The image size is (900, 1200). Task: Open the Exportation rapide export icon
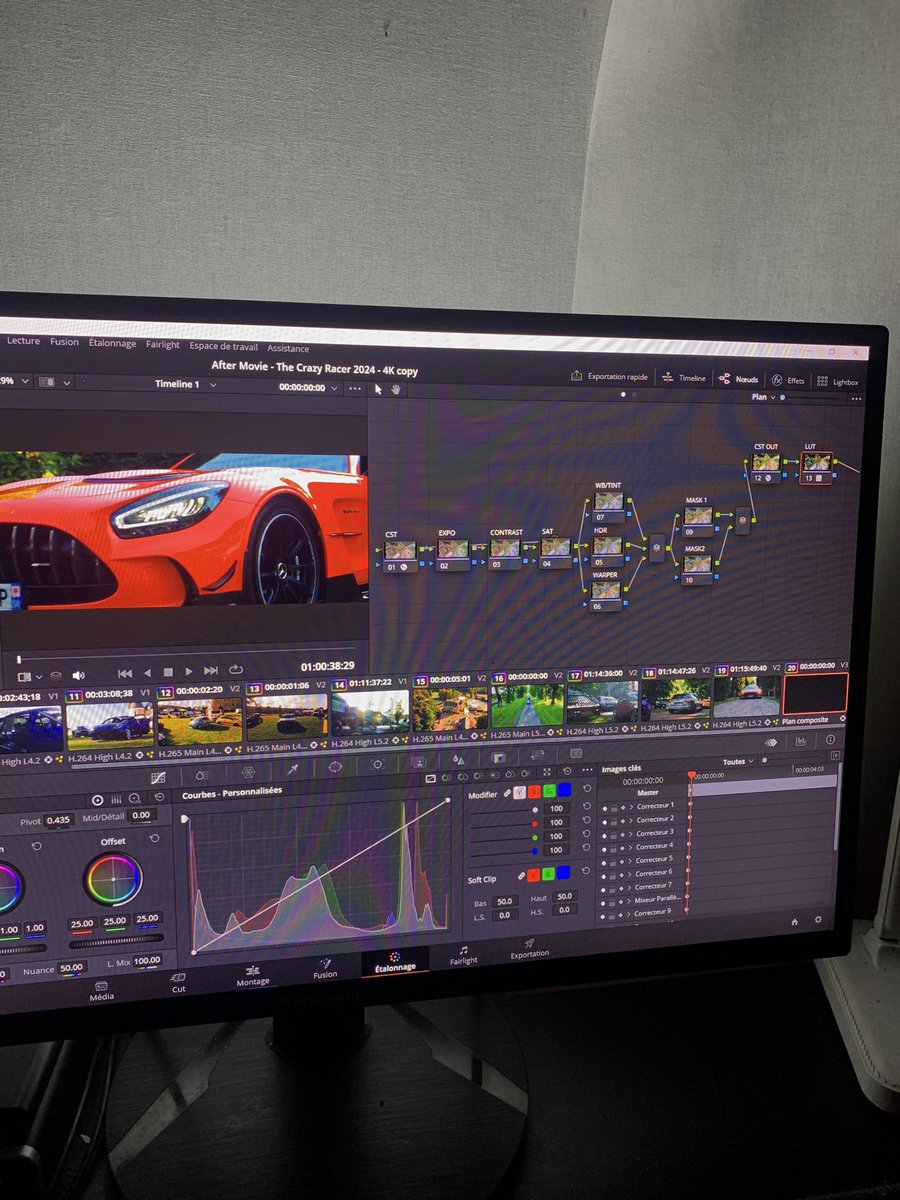click(x=577, y=376)
